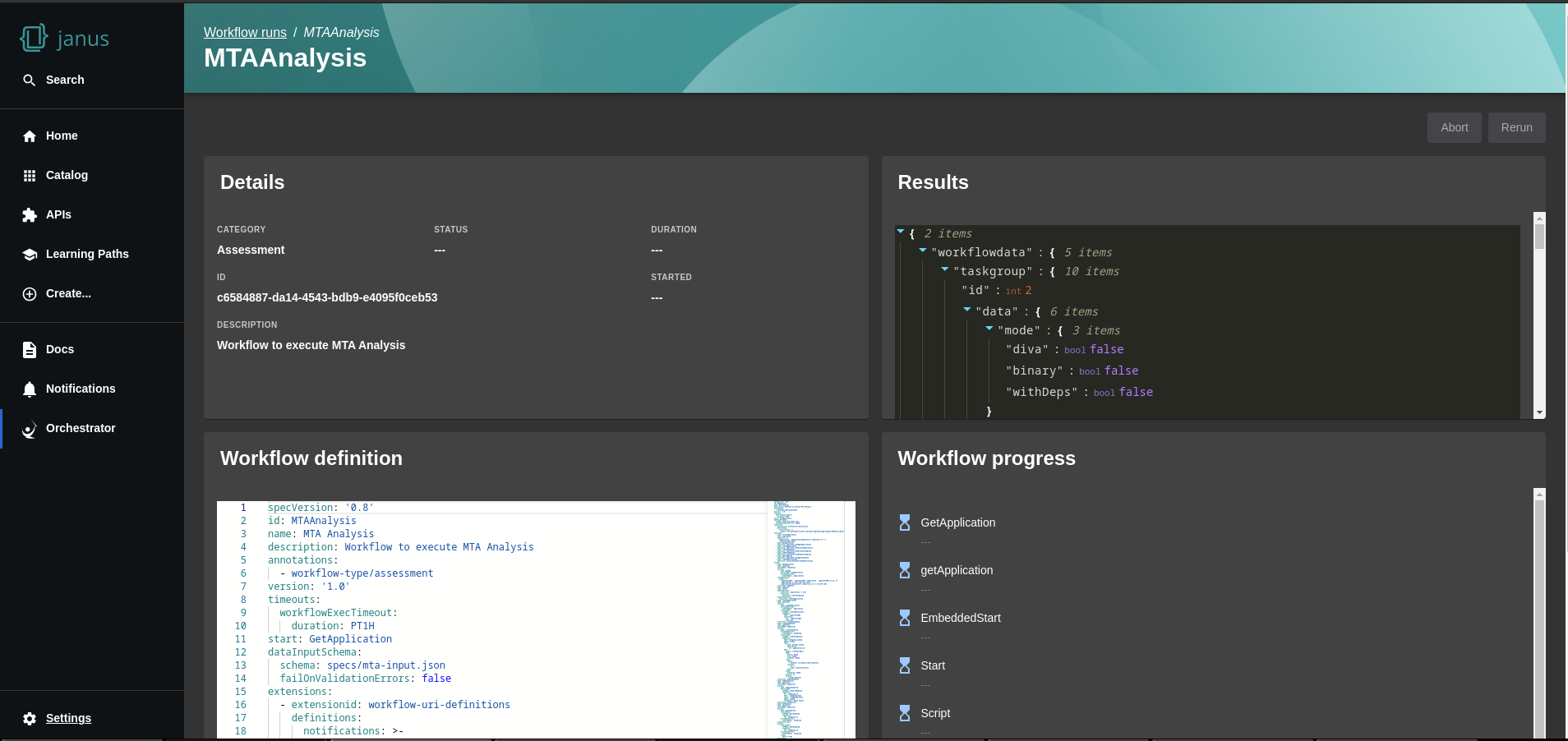Image resolution: width=1568 pixels, height=741 pixels.
Task: Click the Orchestrator icon in sidebar
Action: coord(30,429)
